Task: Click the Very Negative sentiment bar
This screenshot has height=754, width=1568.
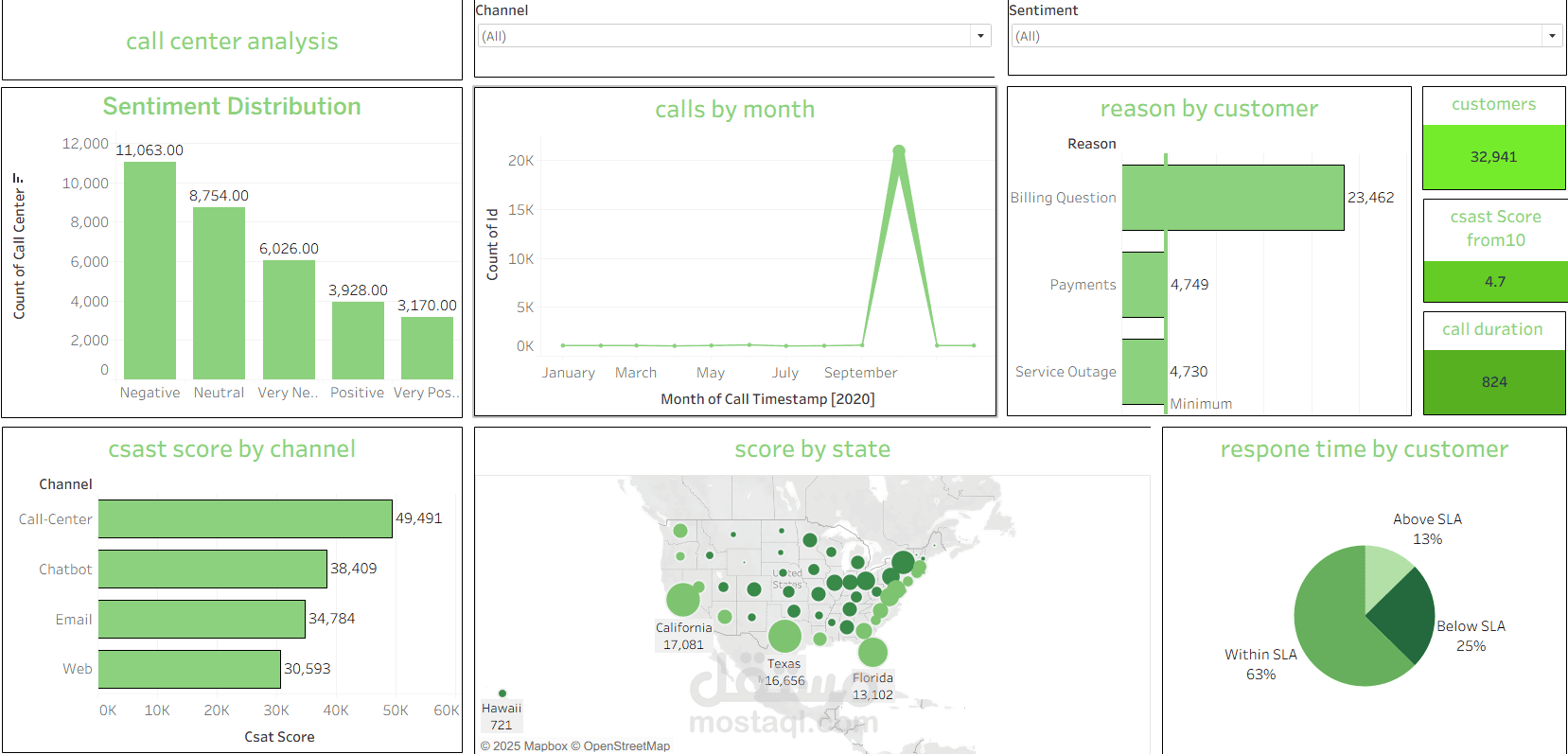Action: (289, 320)
